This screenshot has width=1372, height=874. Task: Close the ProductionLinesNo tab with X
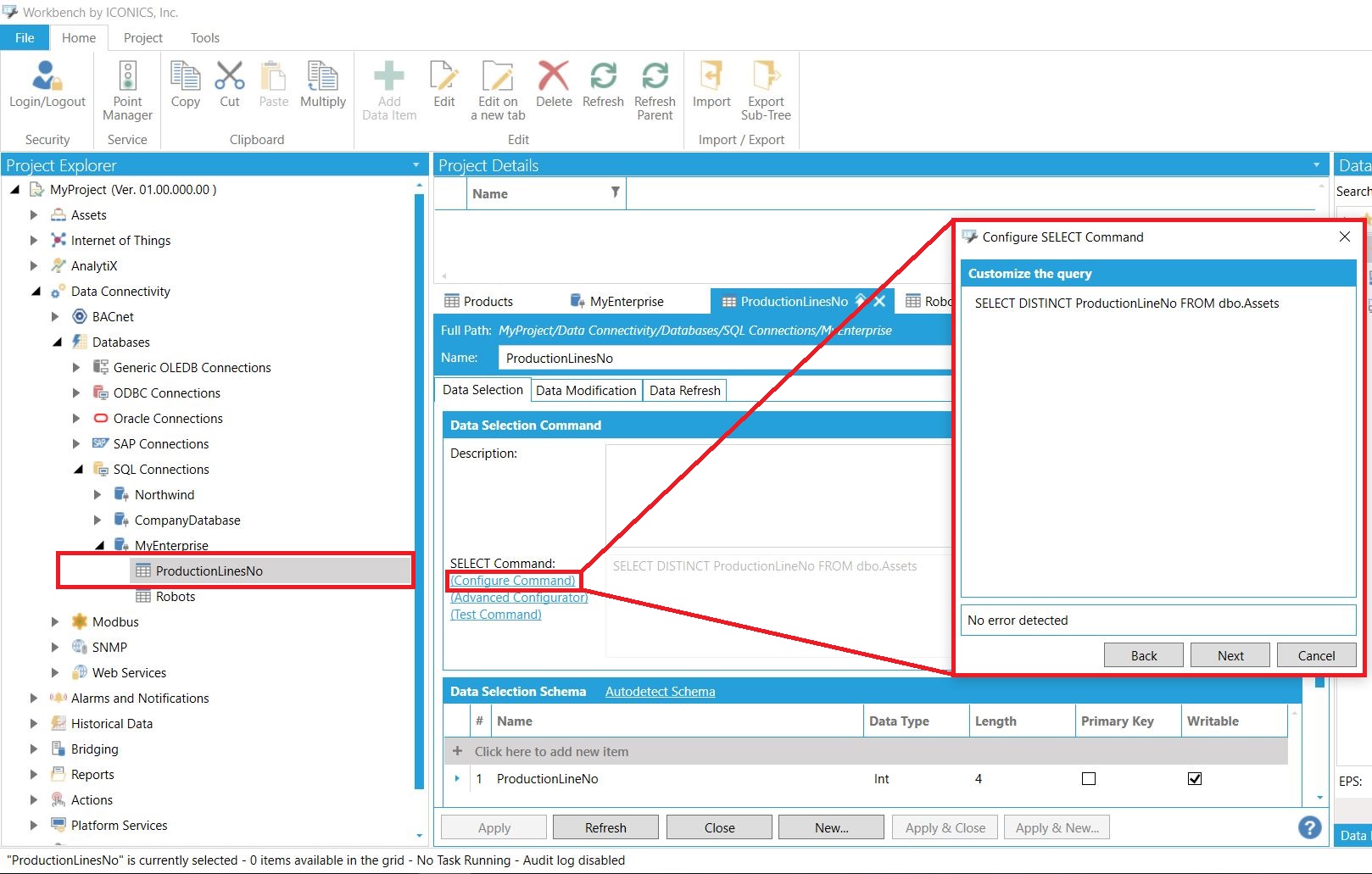point(879,301)
